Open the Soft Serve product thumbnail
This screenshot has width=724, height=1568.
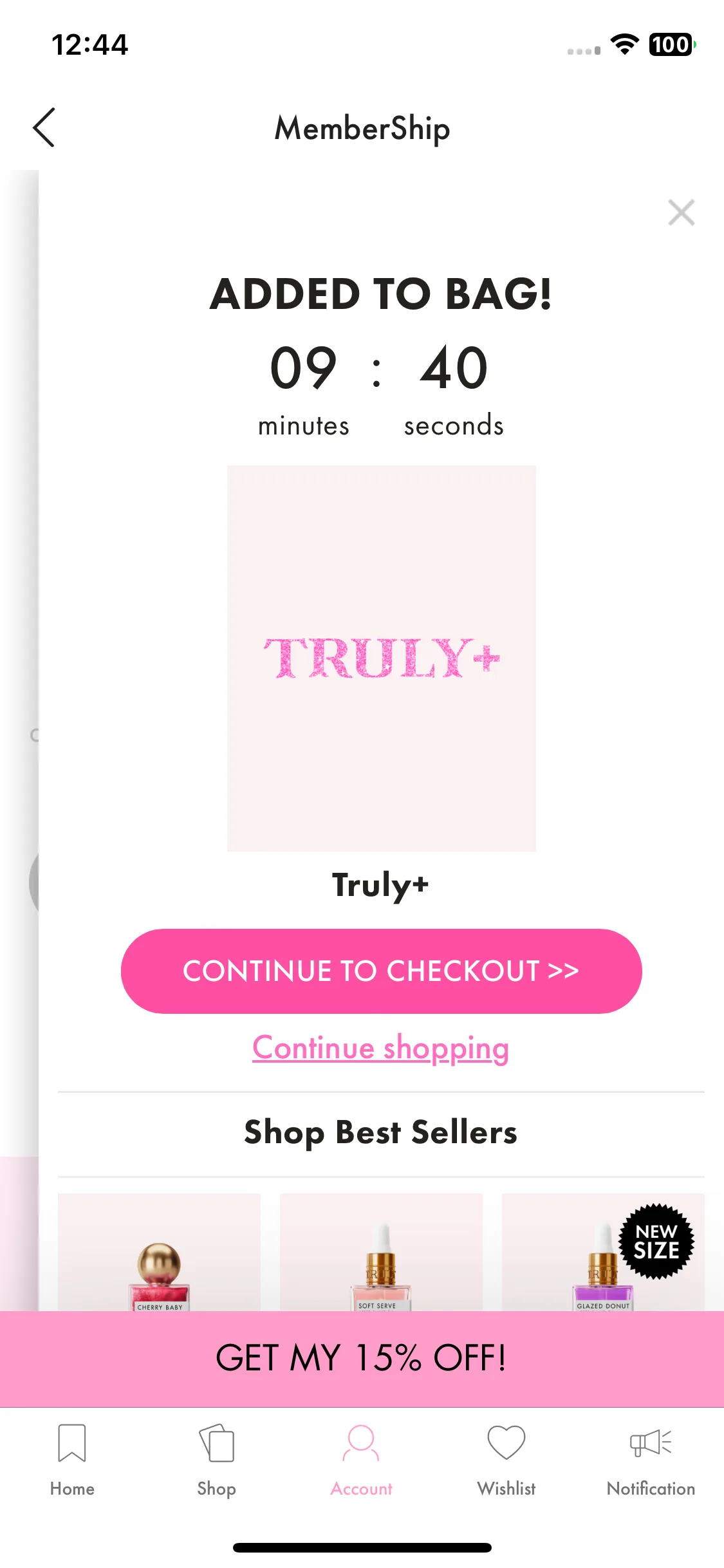tap(382, 1252)
